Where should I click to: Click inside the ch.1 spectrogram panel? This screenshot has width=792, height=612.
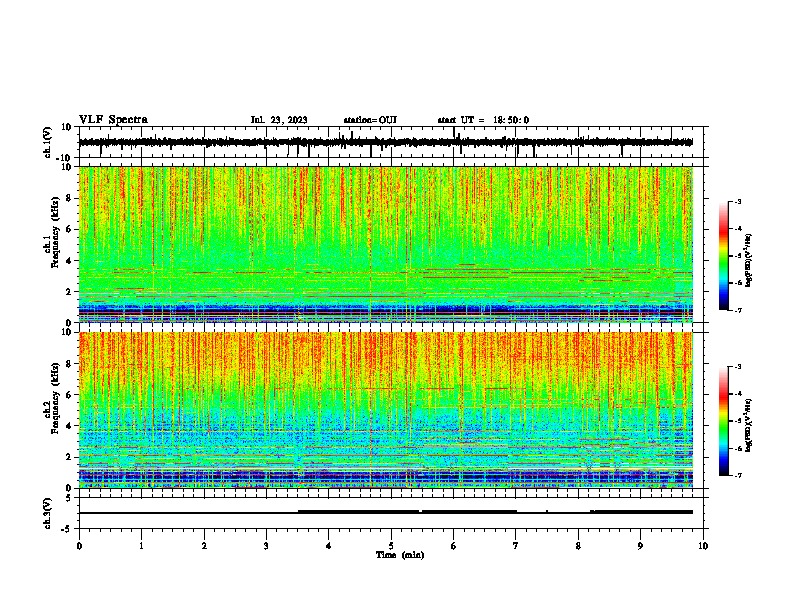[x=385, y=244]
